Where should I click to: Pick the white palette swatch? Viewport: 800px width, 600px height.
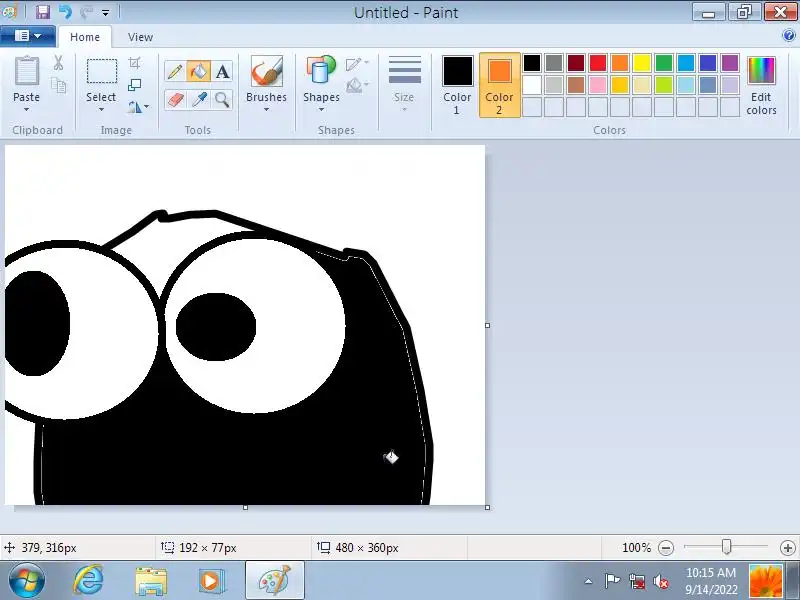(532, 85)
